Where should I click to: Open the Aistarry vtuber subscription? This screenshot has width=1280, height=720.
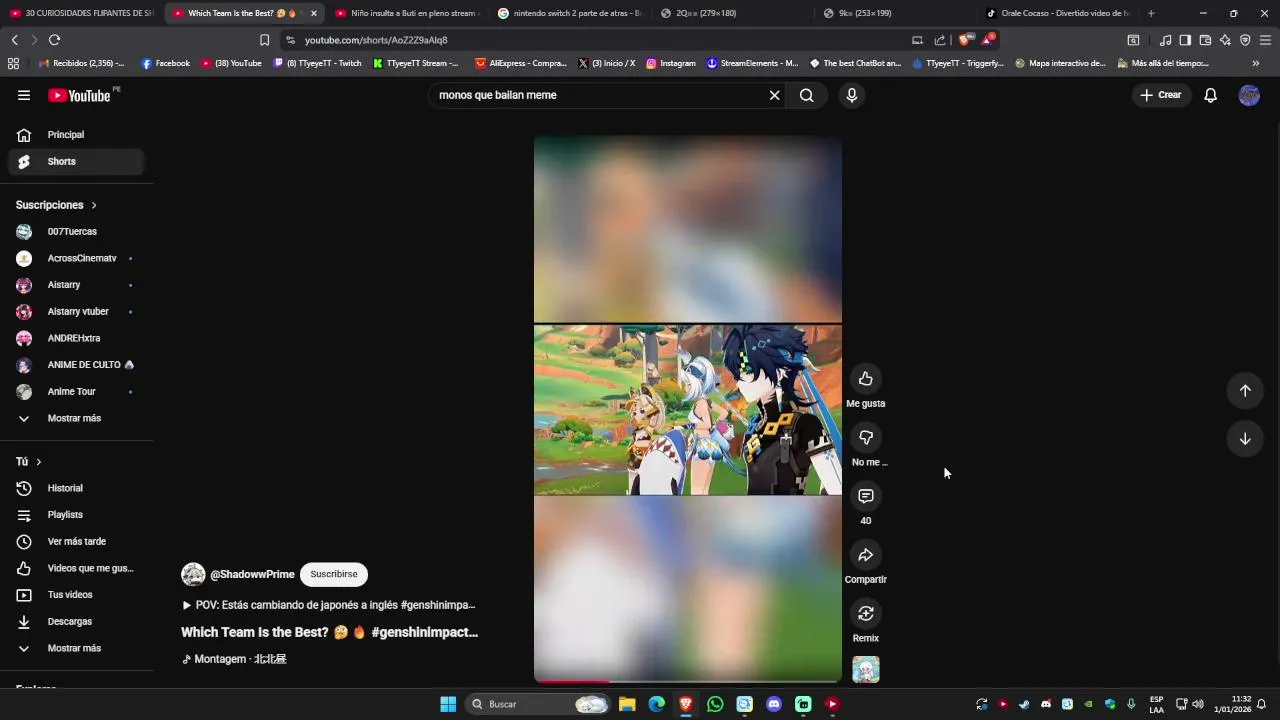[76, 312]
